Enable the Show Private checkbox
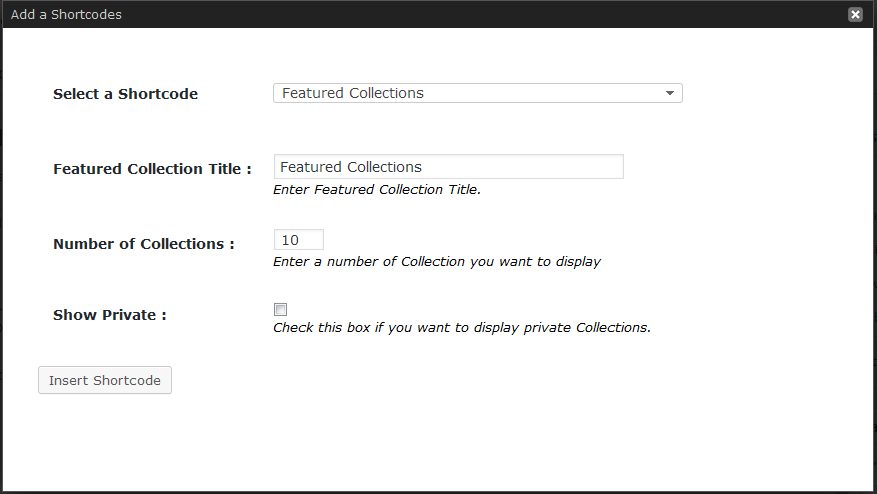 click(x=280, y=310)
